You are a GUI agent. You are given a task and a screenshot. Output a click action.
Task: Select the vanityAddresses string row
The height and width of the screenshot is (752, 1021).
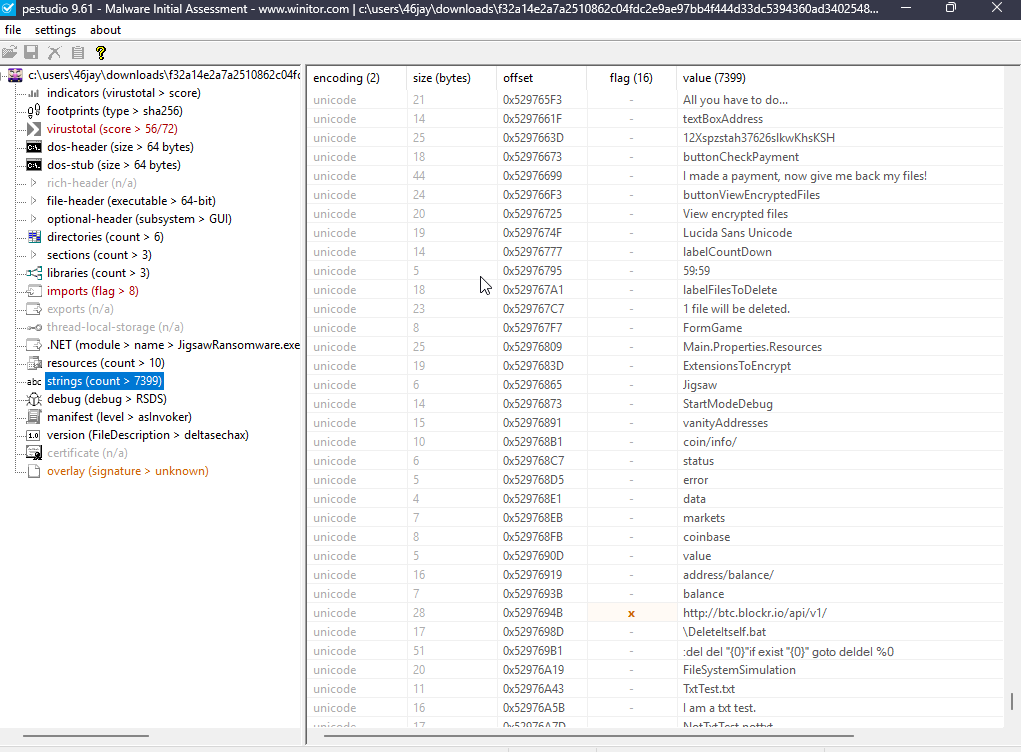point(655,423)
